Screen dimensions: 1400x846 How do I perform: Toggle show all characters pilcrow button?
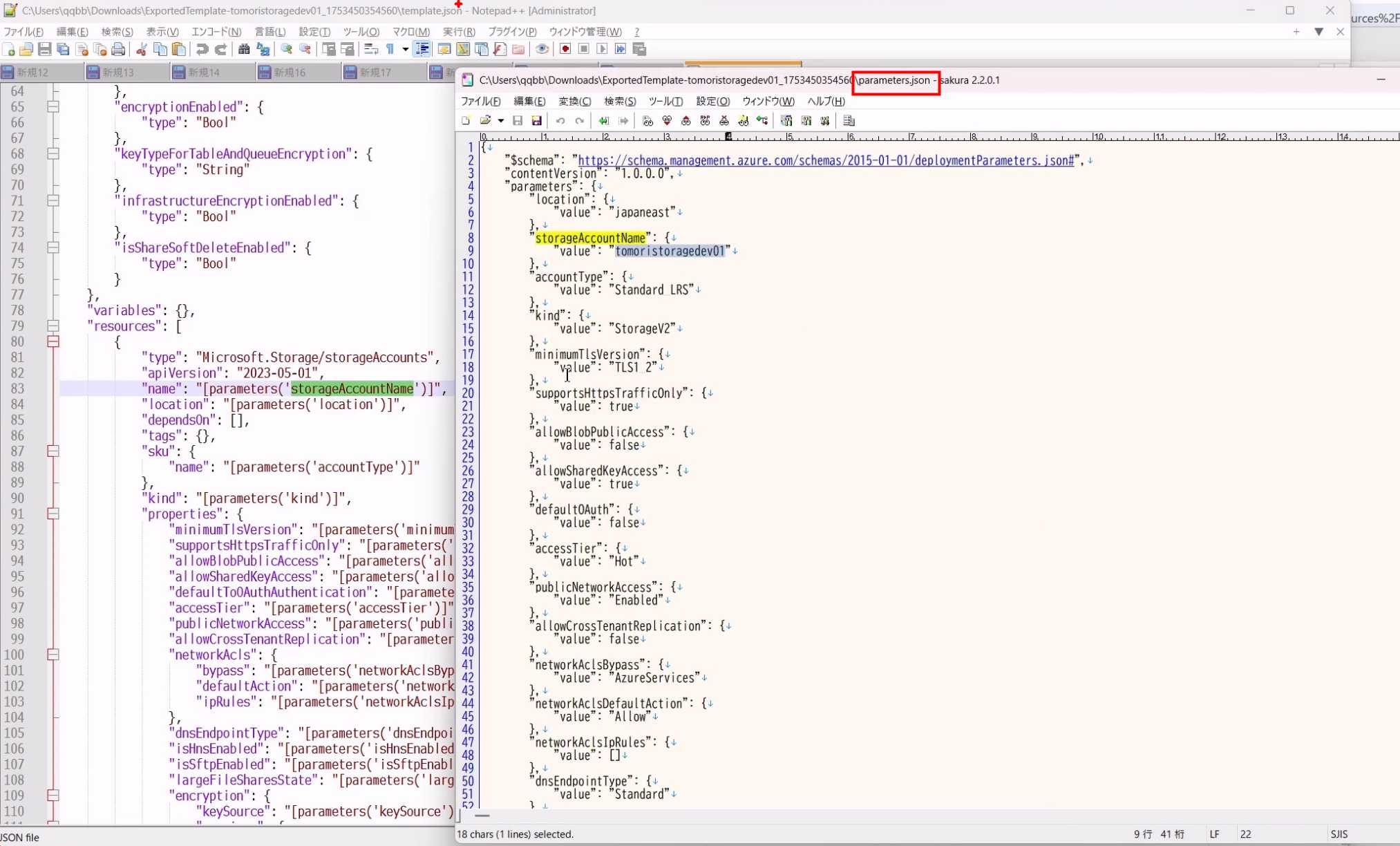pyautogui.click(x=390, y=49)
